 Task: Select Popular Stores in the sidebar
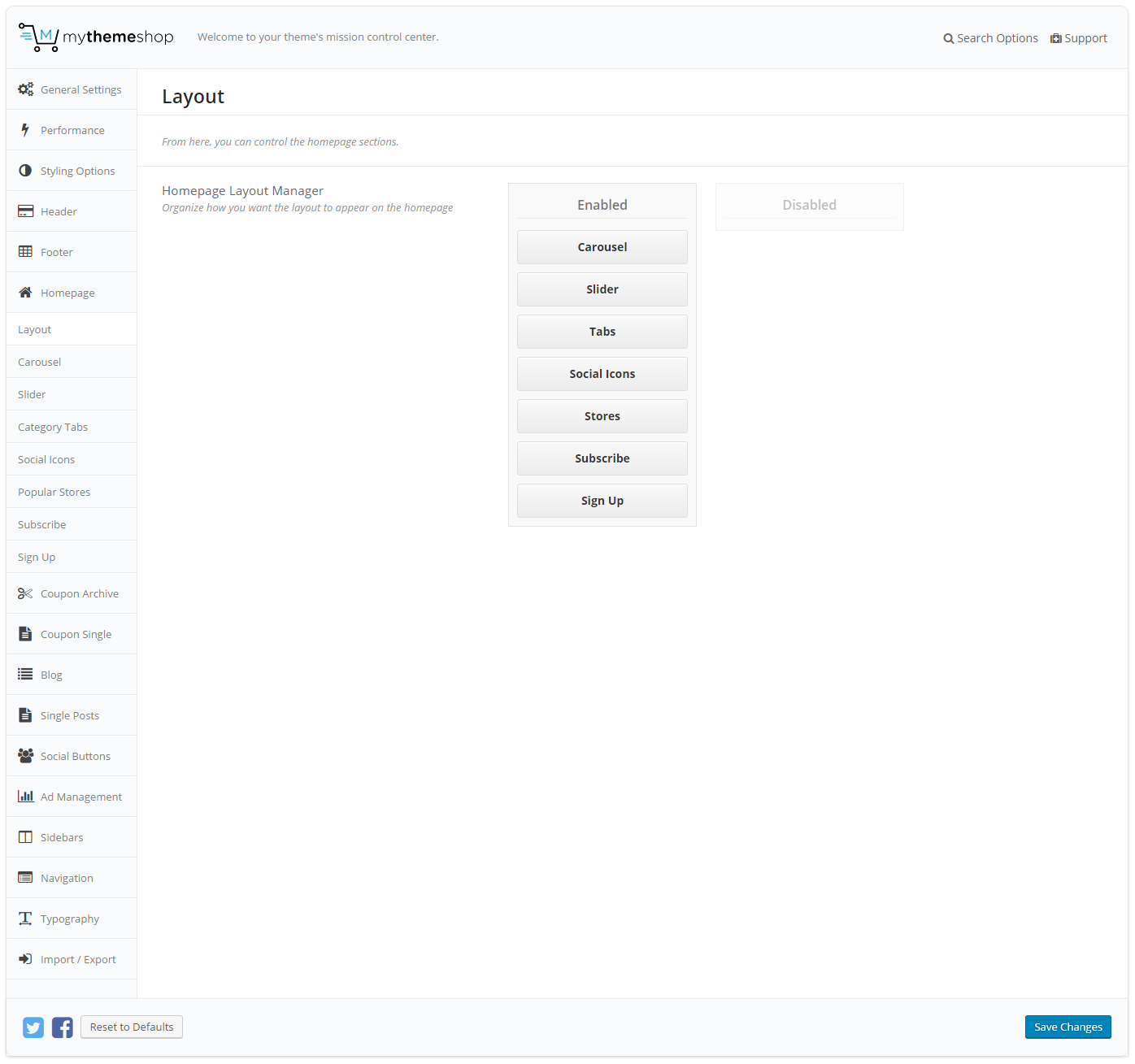[x=54, y=492]
